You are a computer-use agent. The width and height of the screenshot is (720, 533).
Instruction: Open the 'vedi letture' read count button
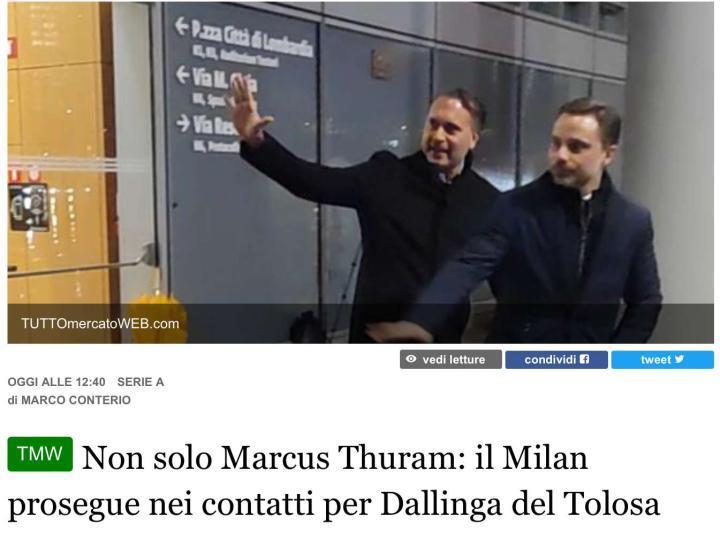click(x=450, y=359)
